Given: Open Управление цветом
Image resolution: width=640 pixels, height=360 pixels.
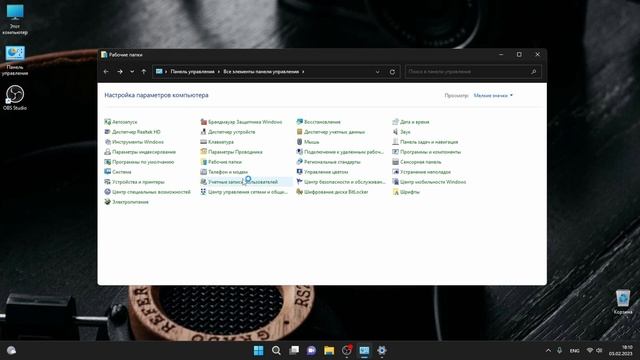Looking at the screenshot, I should 322,172.
